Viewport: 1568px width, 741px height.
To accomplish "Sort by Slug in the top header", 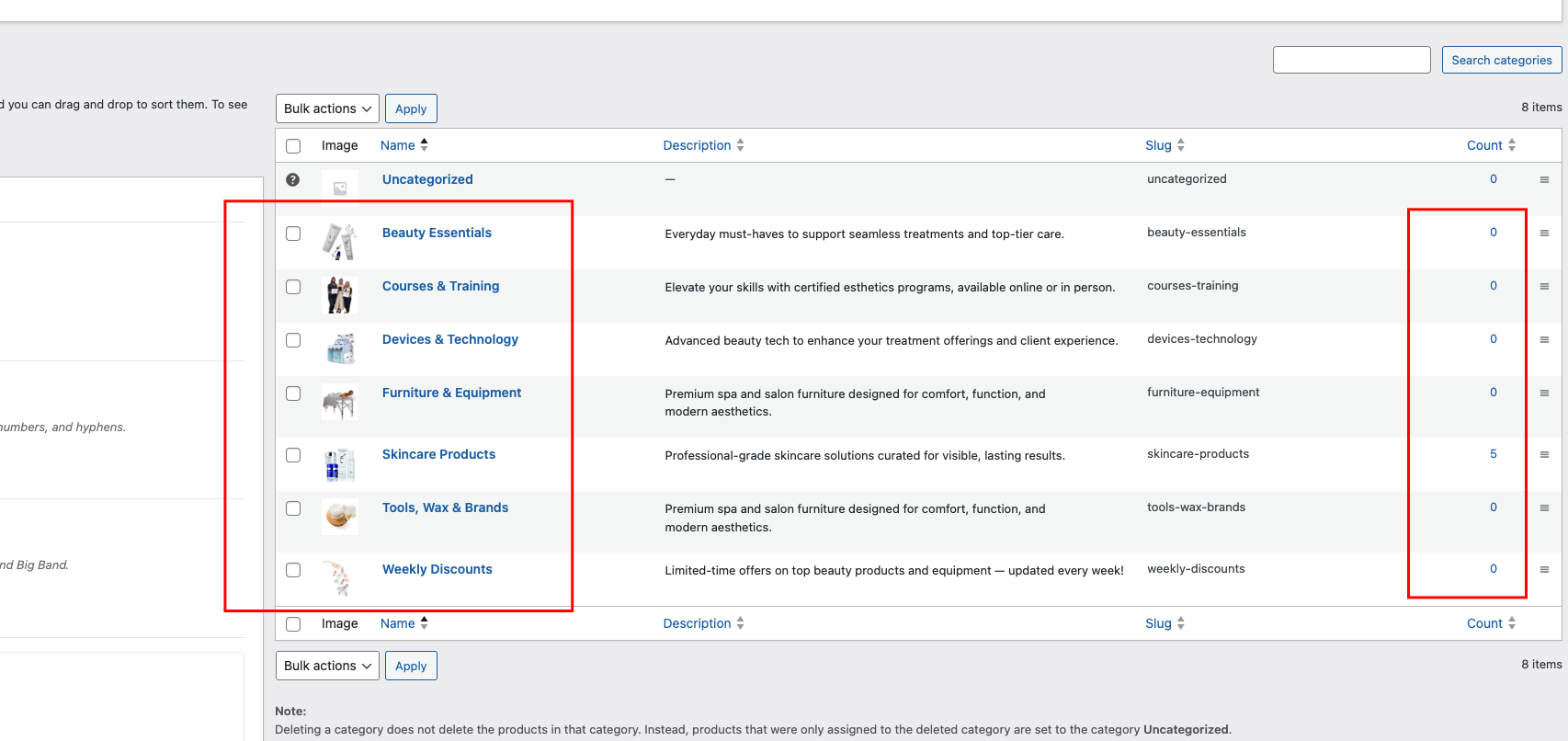I will [1165, 145].
